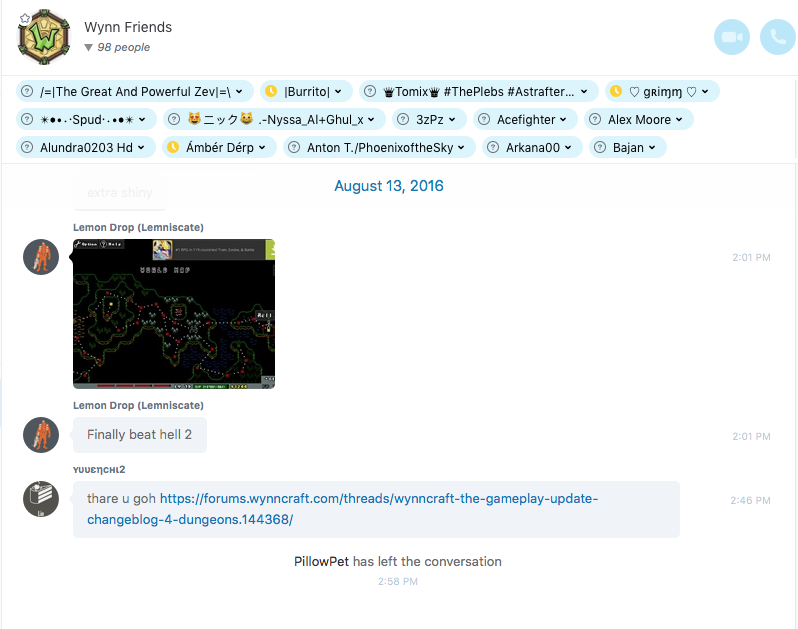Open the Arkana00 participant dropdown arrow
Viewport: 798px width, 629px height.
[568, 148]
